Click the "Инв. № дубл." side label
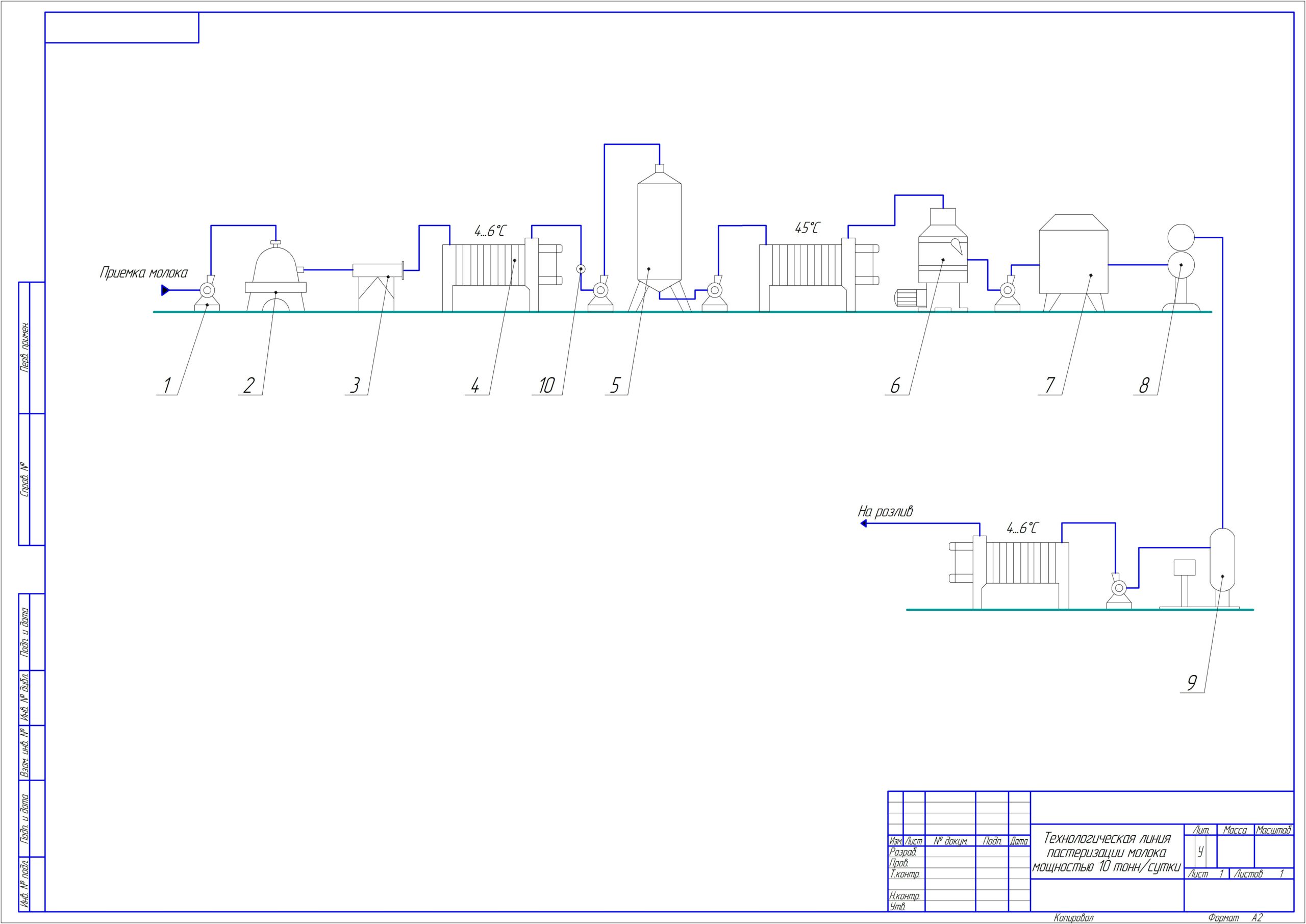The height and width of the screenshot is (924, 1306). pyautogui.click(x=24, y=697)
